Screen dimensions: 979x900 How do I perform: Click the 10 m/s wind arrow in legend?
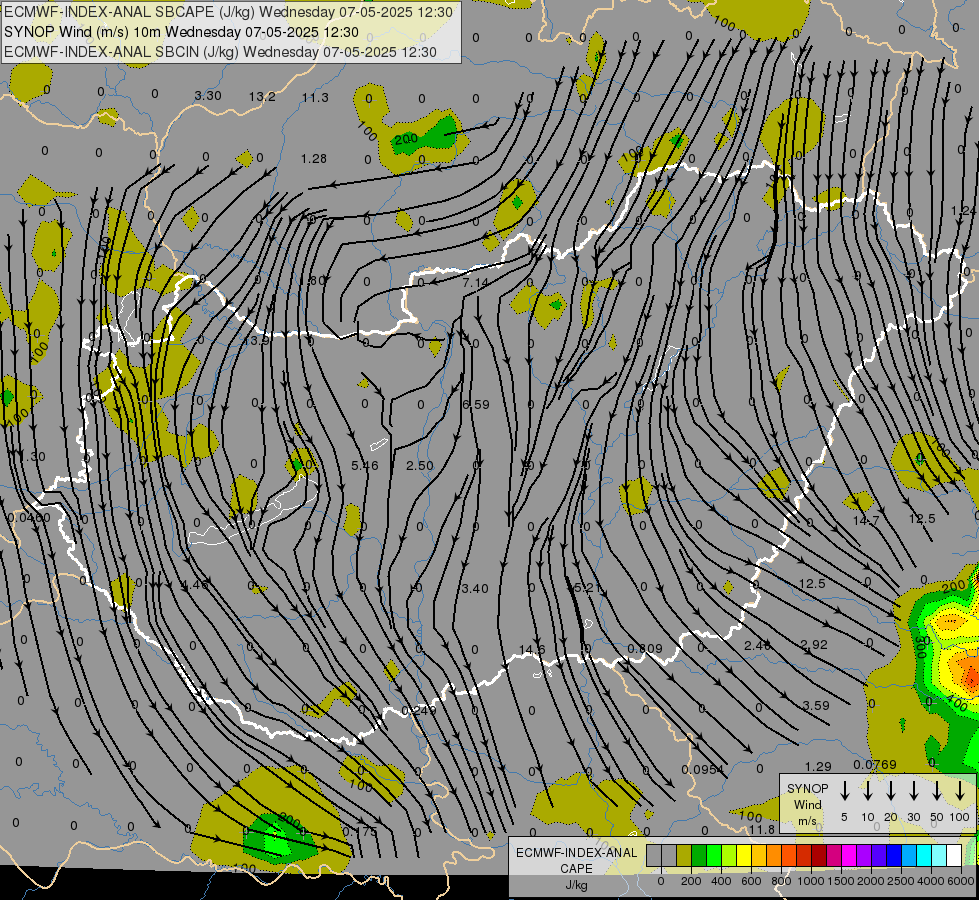coord(868,791)
